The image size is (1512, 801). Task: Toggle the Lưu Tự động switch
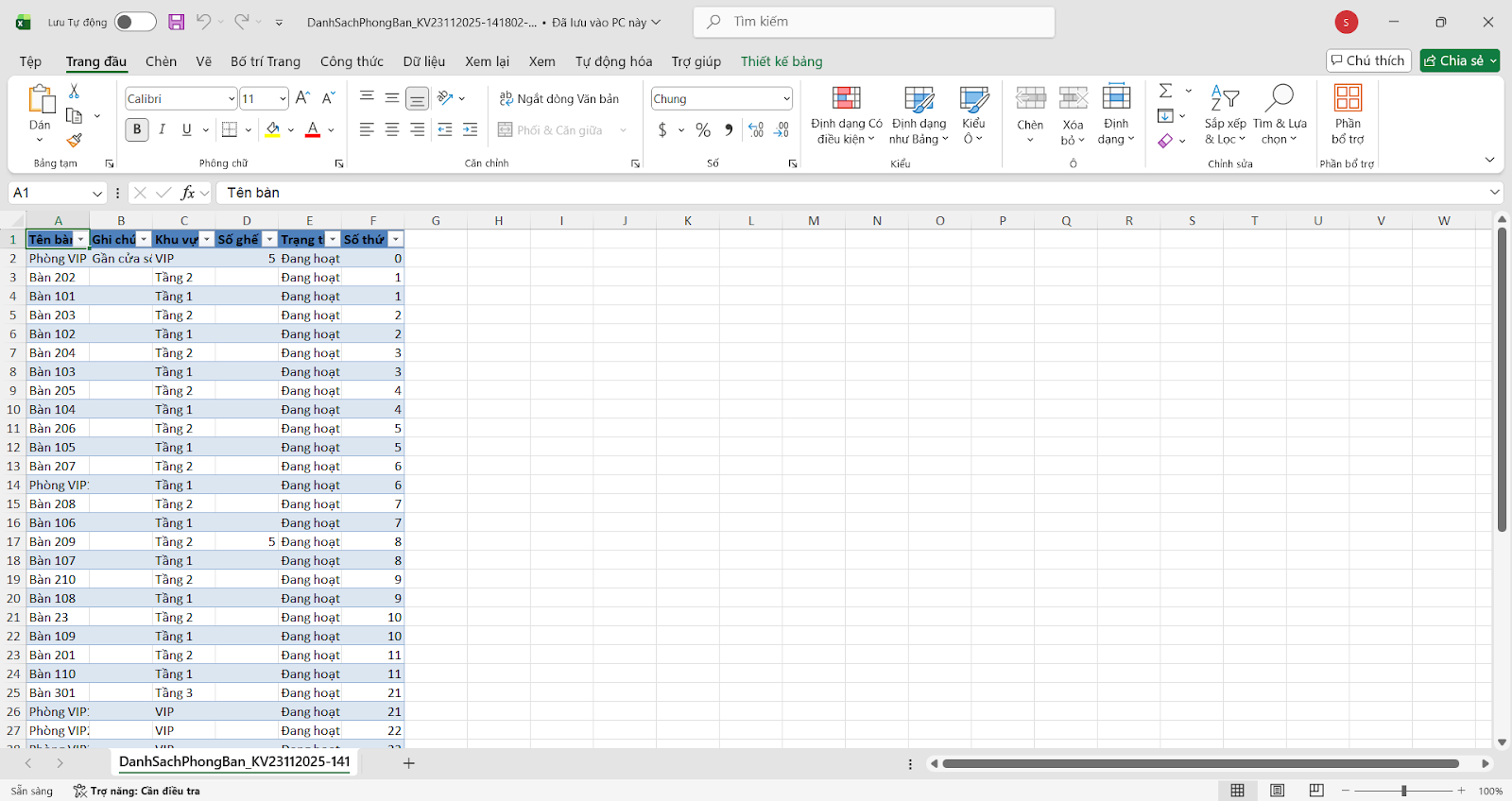pyautogui.click(x=134, y=22)
